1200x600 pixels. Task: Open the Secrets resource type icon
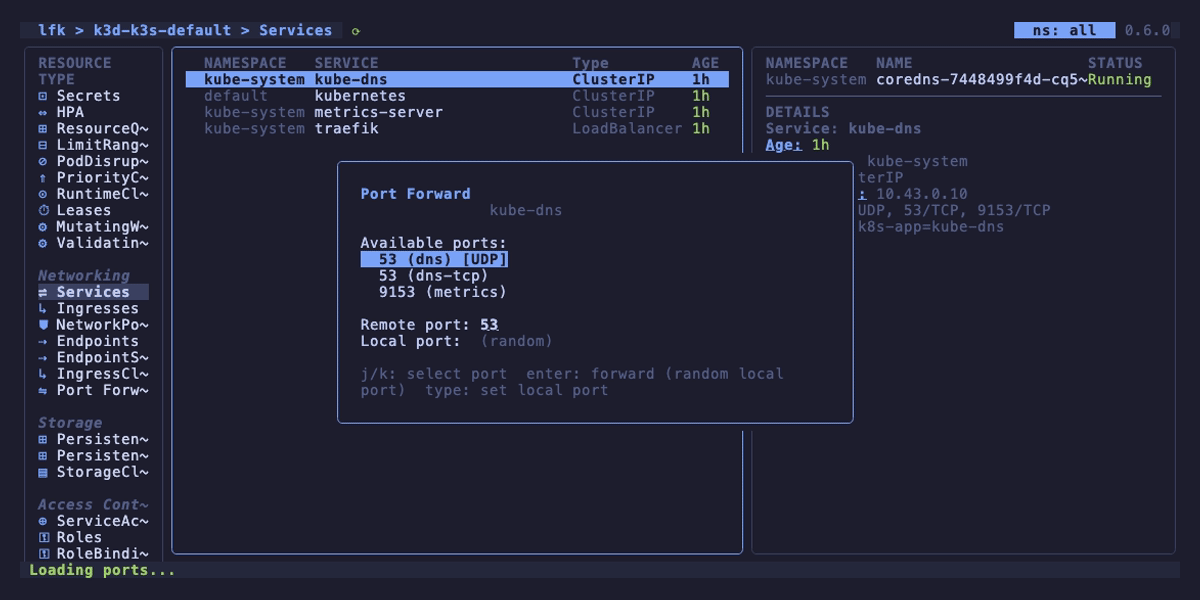pos(43,96)
